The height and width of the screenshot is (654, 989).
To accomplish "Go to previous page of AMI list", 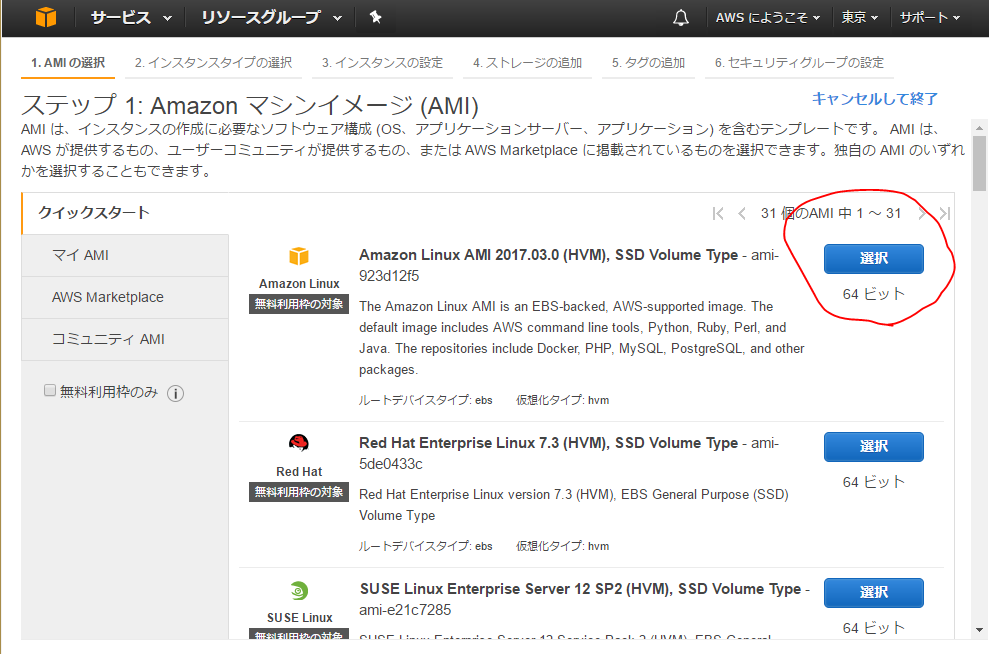I will click(x=742, y=213).
